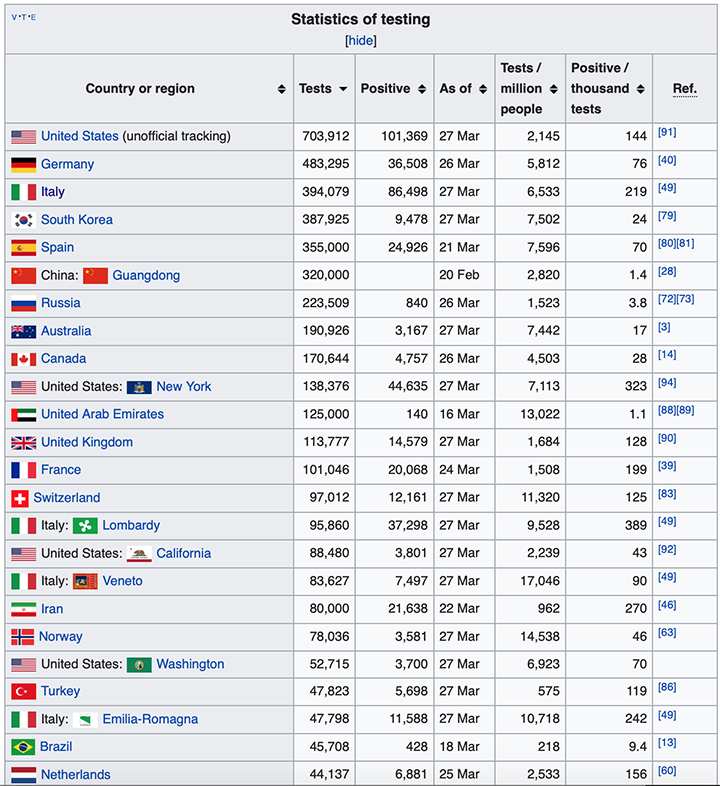
Task: Select Iran's 21,638 positive value
Action: point(408,609)
